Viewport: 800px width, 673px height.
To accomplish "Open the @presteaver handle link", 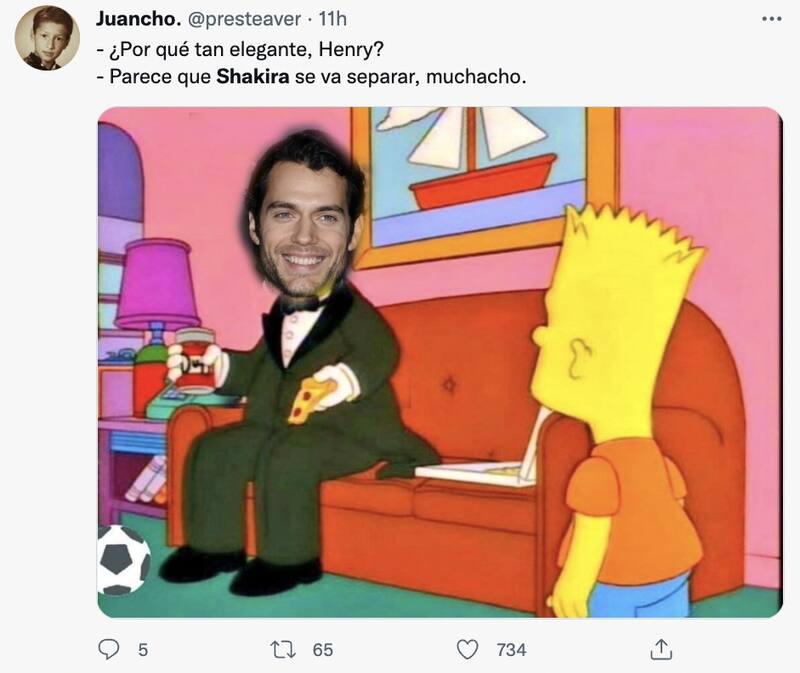I will point(244,19).
